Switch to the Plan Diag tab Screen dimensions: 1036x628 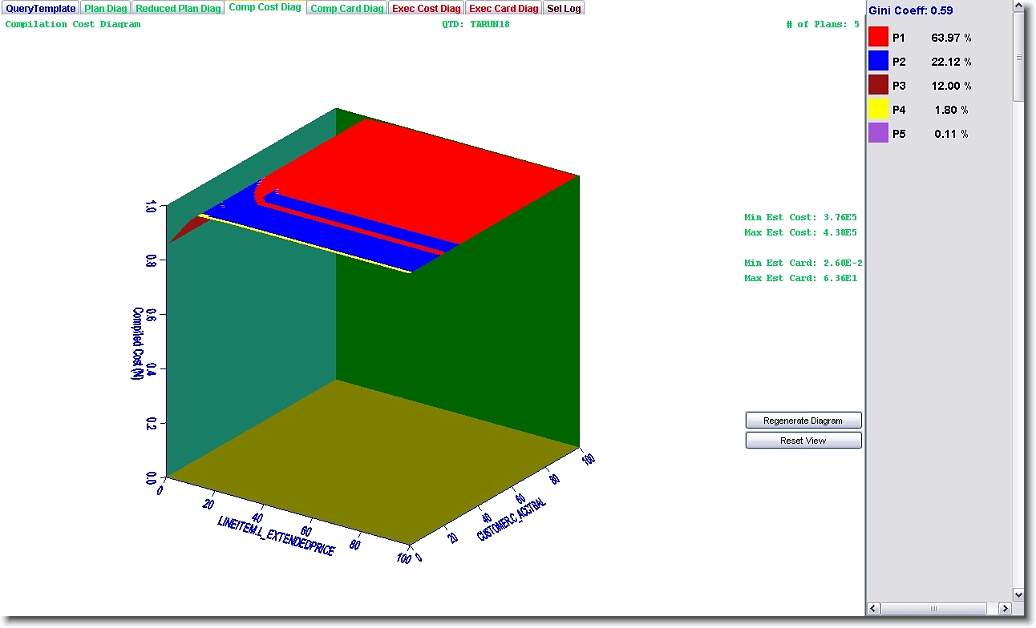click(105, 8)
